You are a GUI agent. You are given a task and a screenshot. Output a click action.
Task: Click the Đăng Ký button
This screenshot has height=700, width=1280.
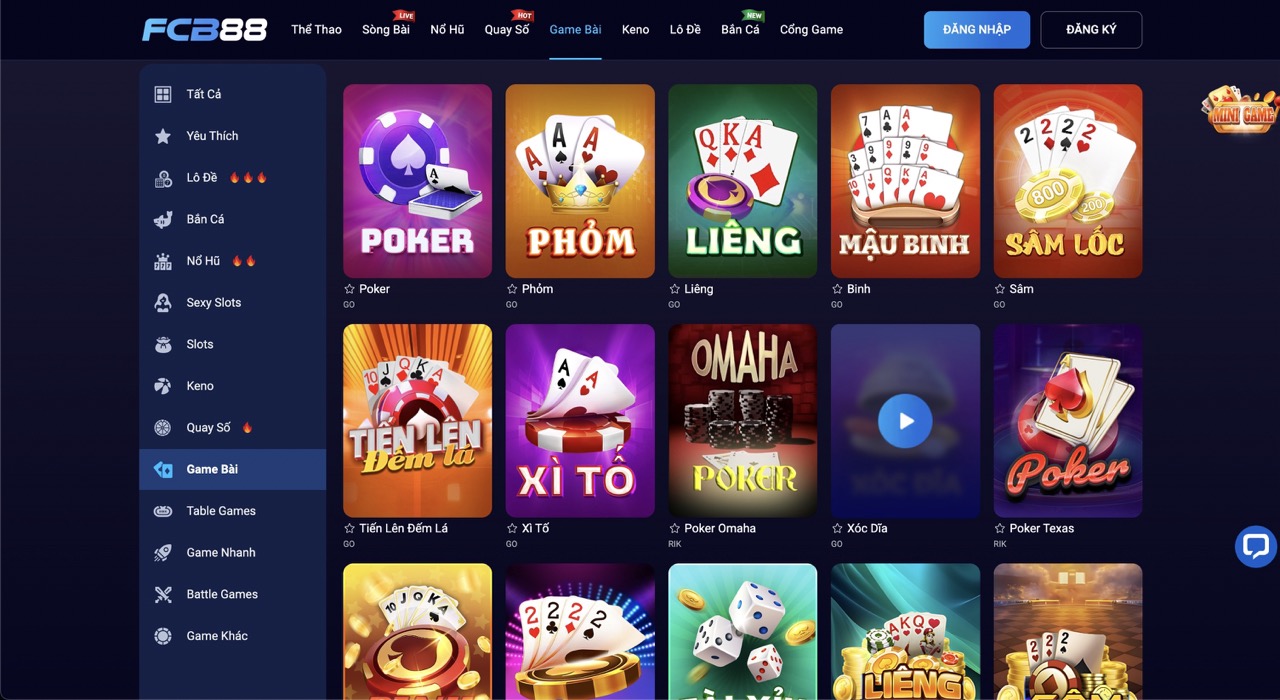tap(1091, 30)
